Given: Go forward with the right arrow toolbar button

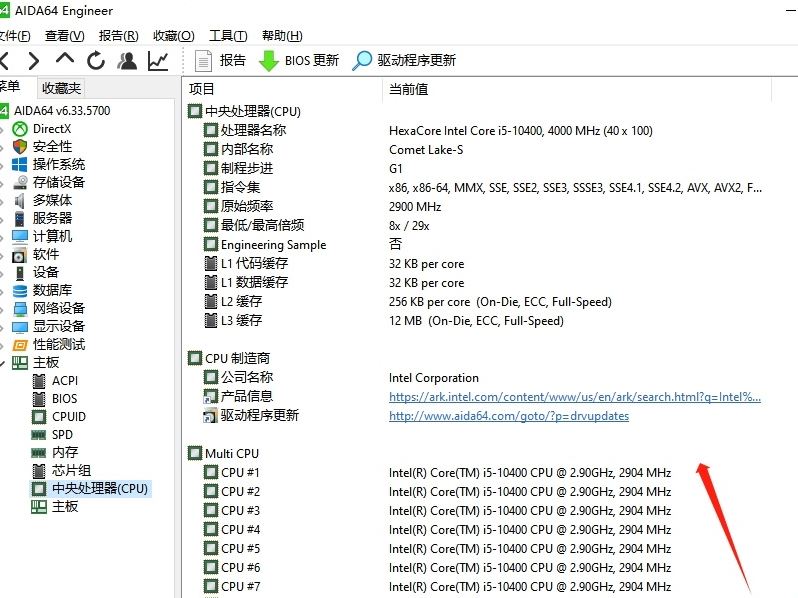Looking at the screenshot, I should click(x=34, y=61).
